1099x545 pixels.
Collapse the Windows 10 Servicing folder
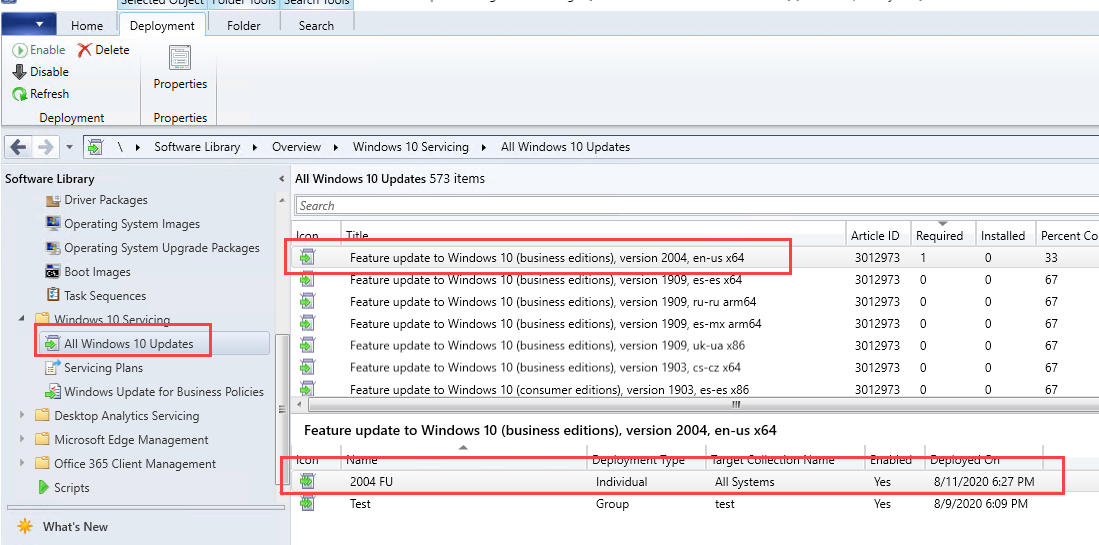point(22,319)
